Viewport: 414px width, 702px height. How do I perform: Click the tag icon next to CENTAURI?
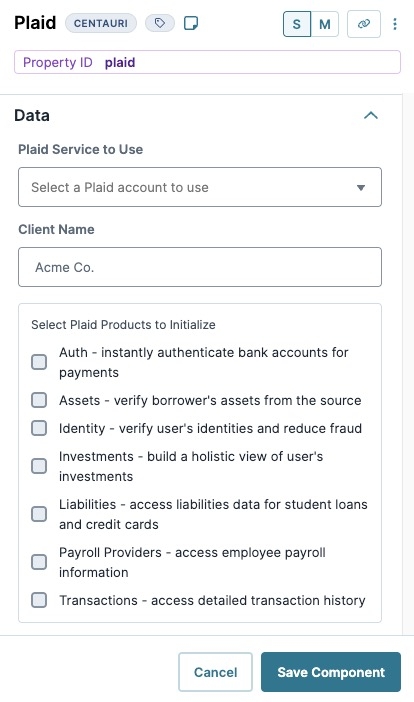160,23
